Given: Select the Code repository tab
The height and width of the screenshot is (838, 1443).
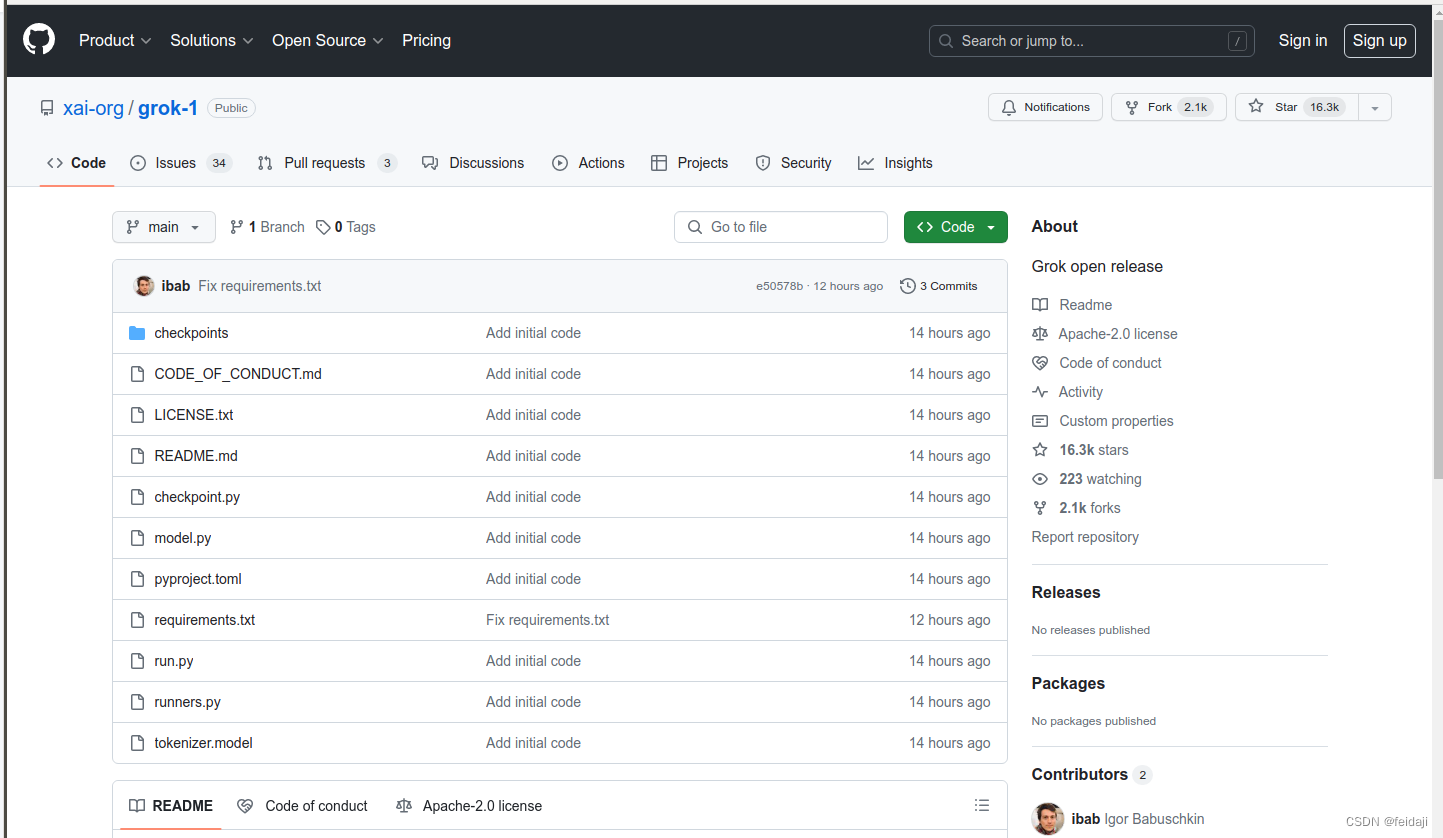Looking at the screenshot, I should pos(77,163).
